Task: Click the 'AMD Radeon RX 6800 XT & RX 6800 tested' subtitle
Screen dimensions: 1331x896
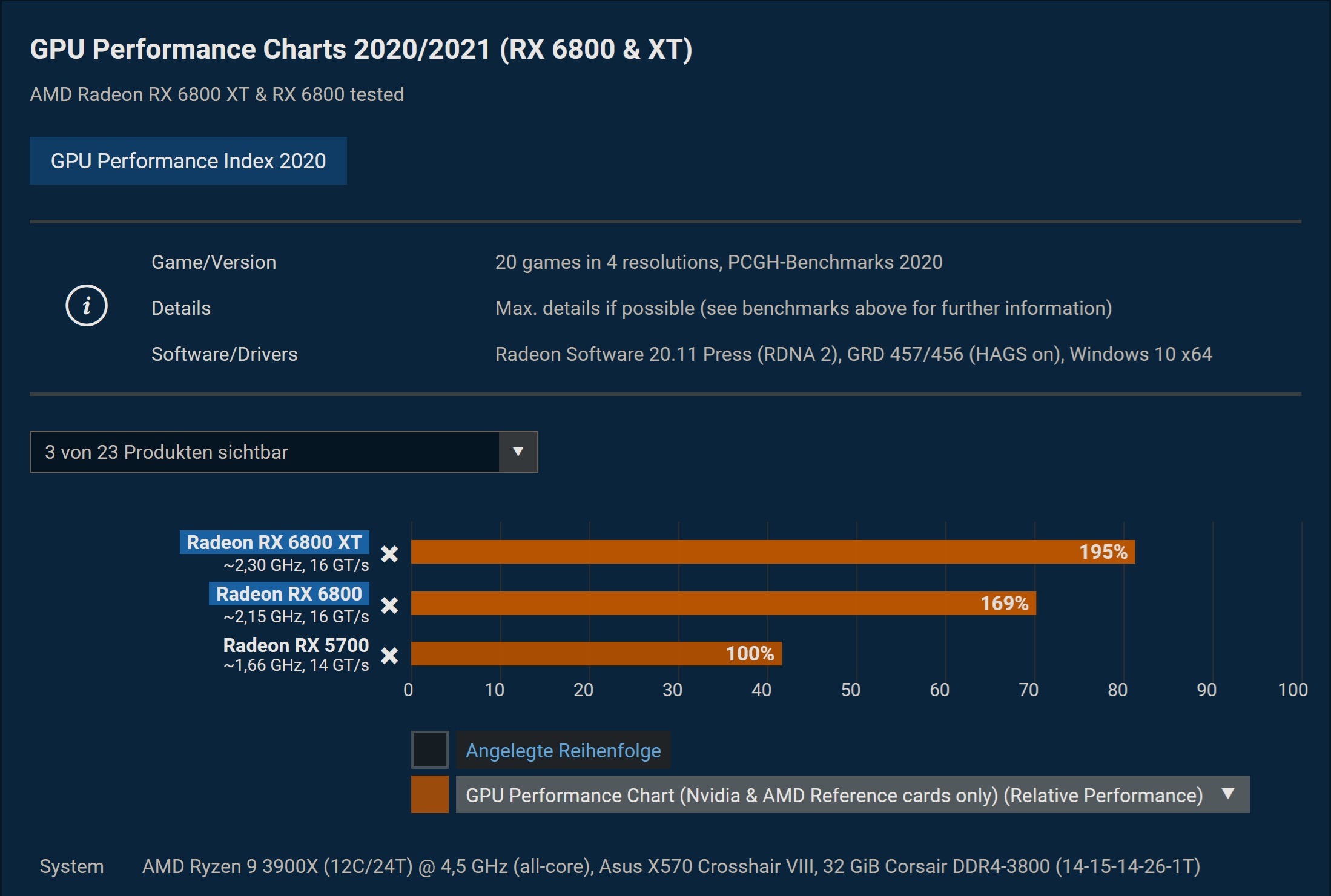Action: pyautogui.click(x=217, y=94)
